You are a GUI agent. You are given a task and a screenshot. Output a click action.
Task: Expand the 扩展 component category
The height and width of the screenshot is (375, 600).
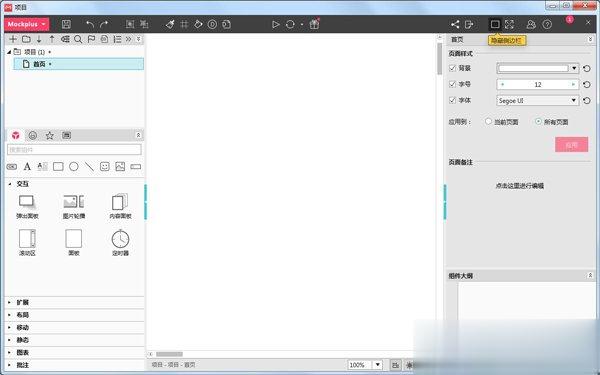tap(10, 302)
